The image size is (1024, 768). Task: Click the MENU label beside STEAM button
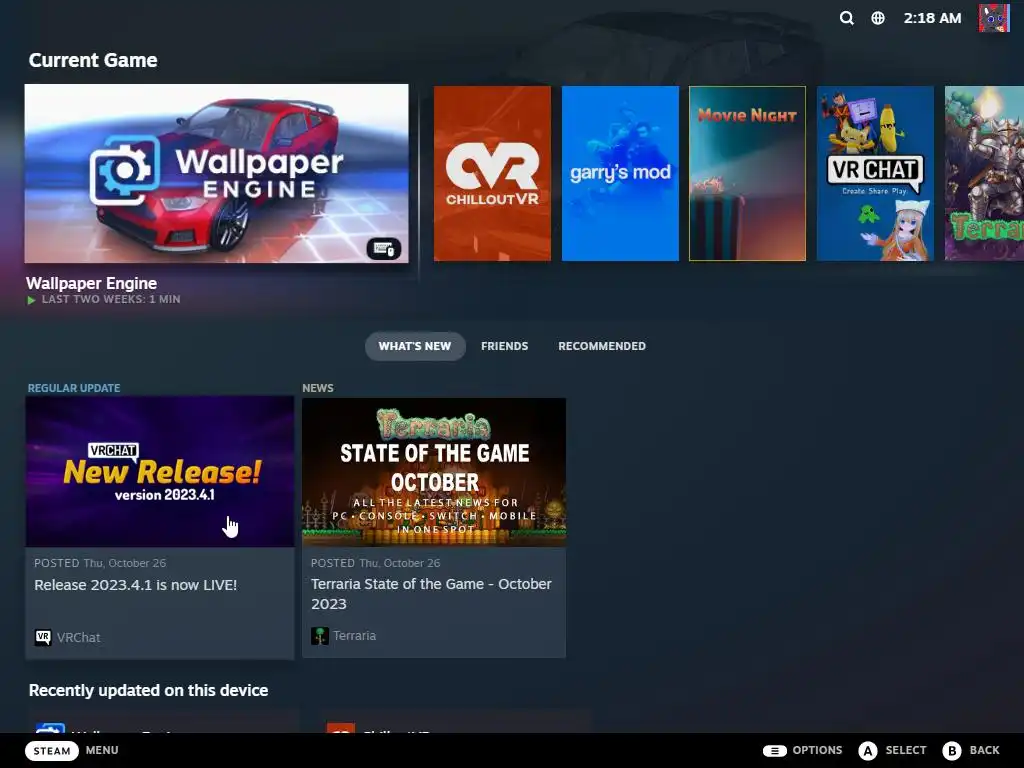pos(102,750)
